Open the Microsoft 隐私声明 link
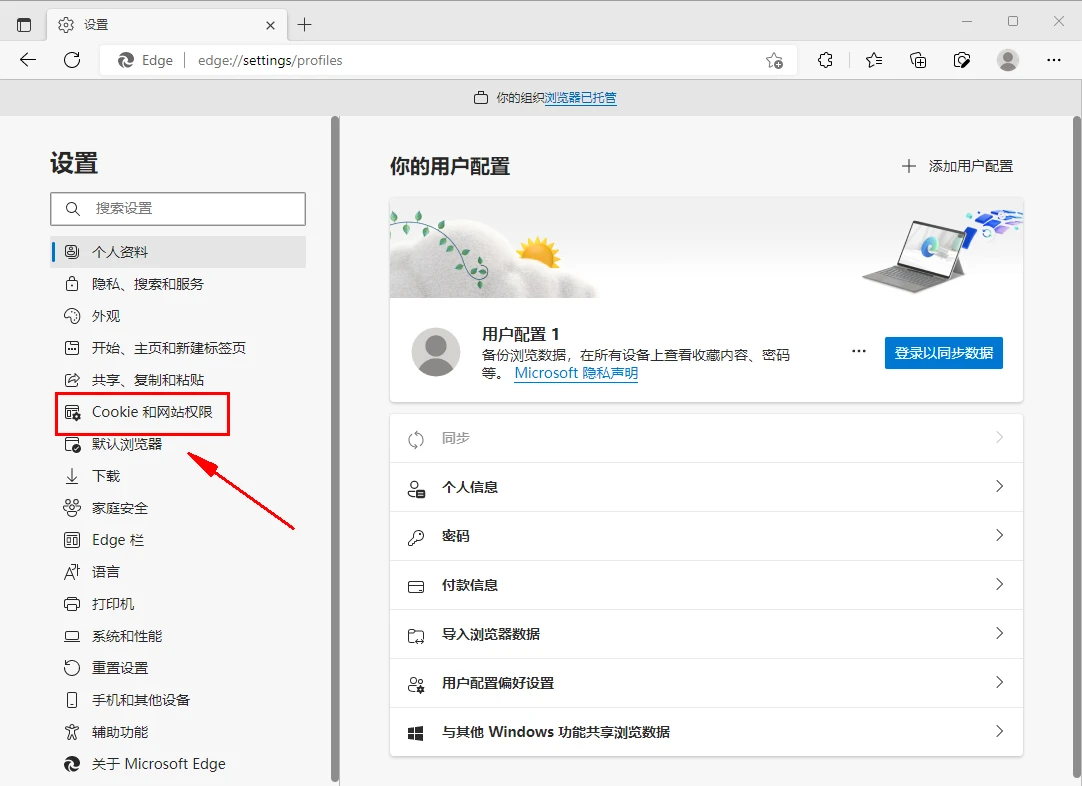Viewport: 1082px width, 786px height. point(576,373)
